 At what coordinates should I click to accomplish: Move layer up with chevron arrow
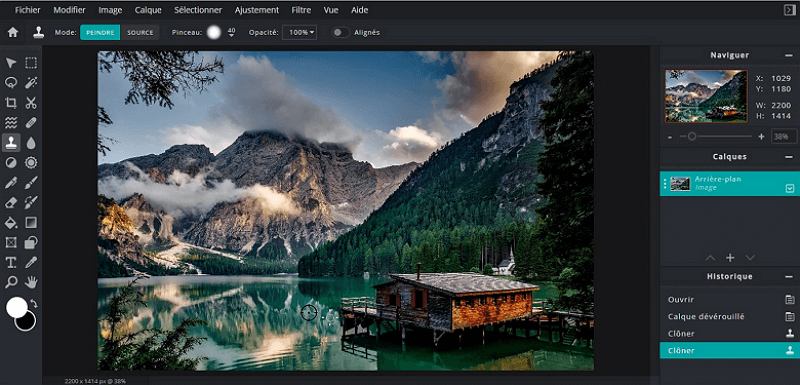710,258
